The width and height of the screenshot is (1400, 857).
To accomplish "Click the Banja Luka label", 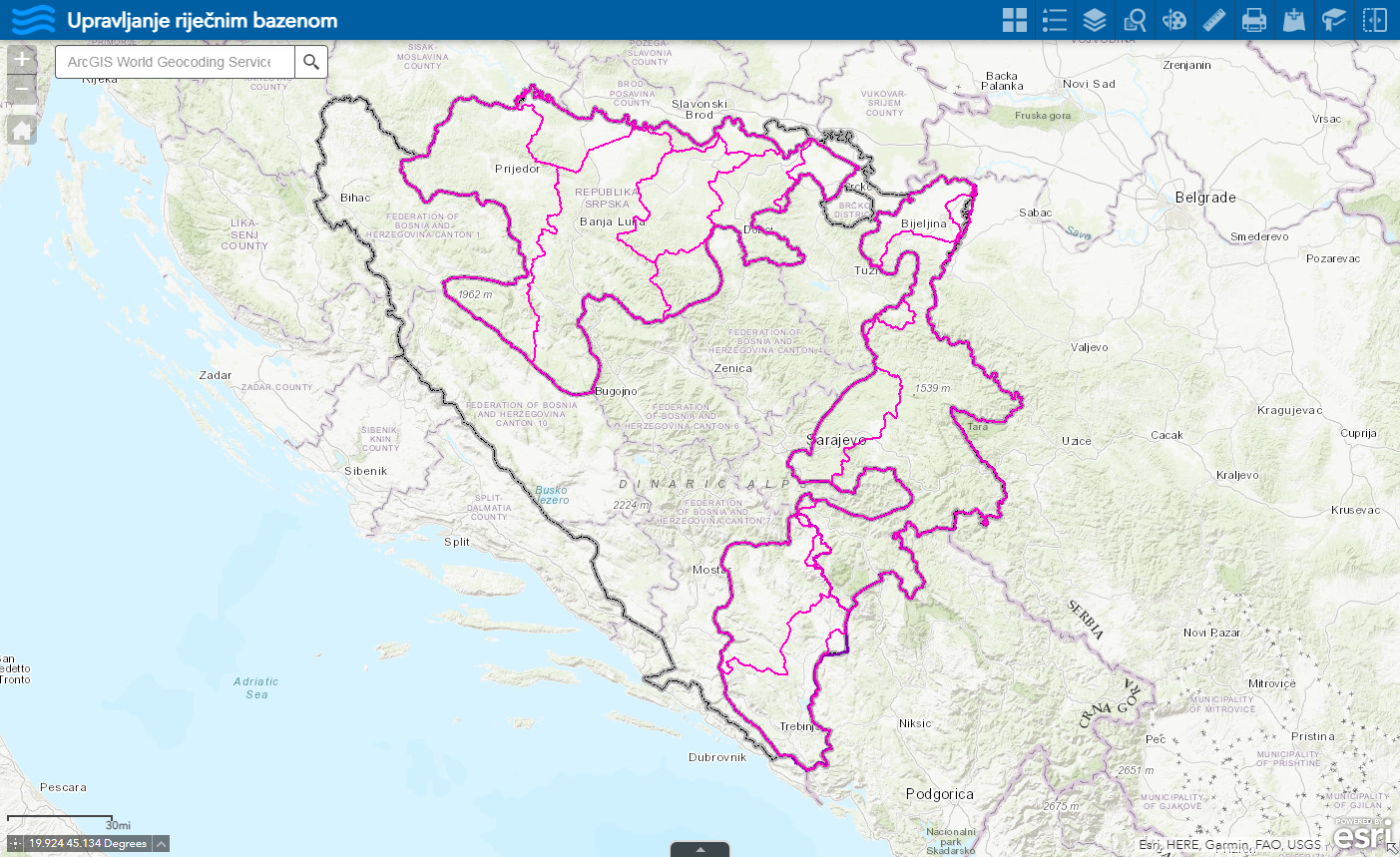I will coord(612,221).
